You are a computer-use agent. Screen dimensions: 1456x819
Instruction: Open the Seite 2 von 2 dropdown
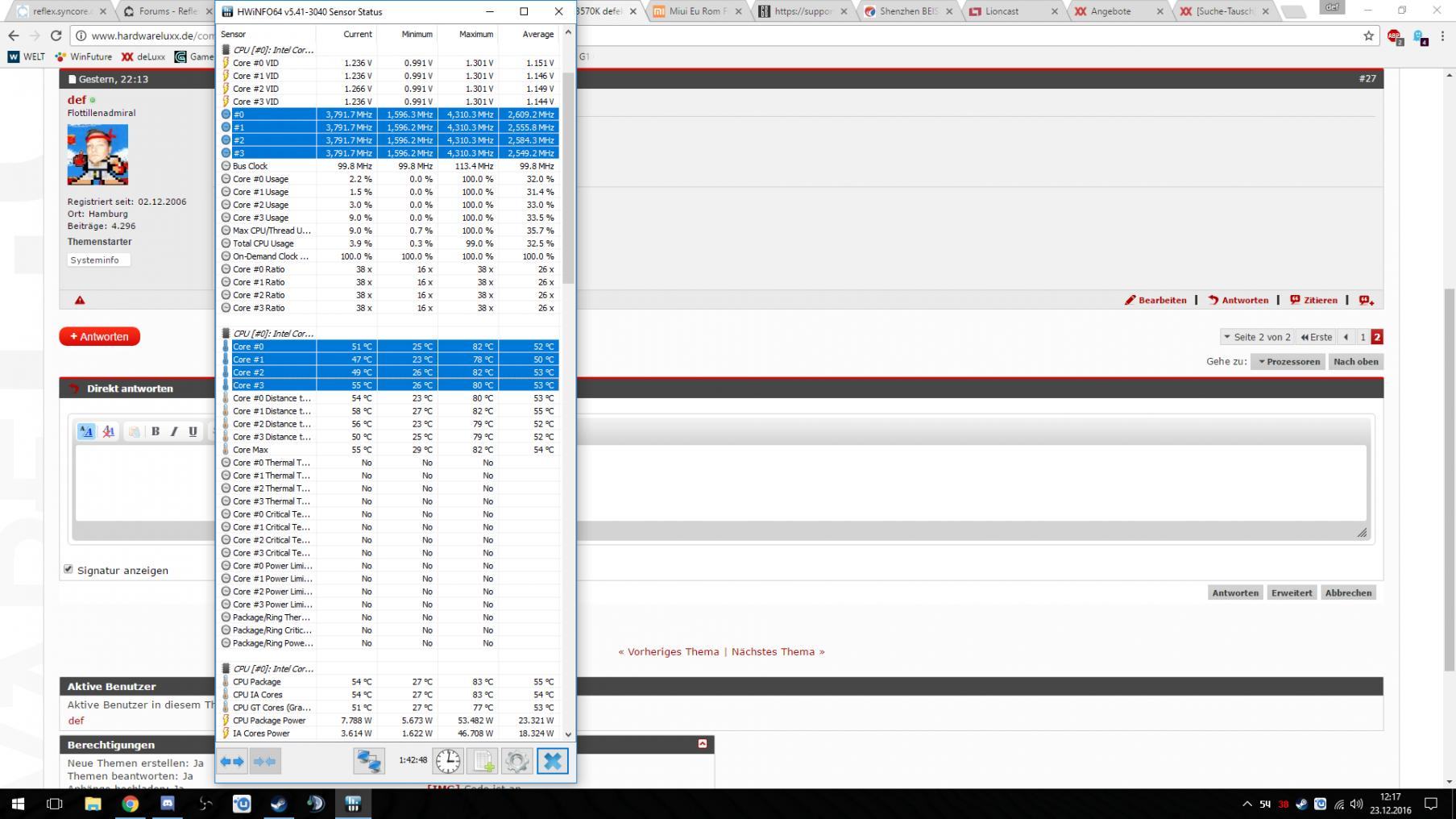click(x=1257, y=337)
